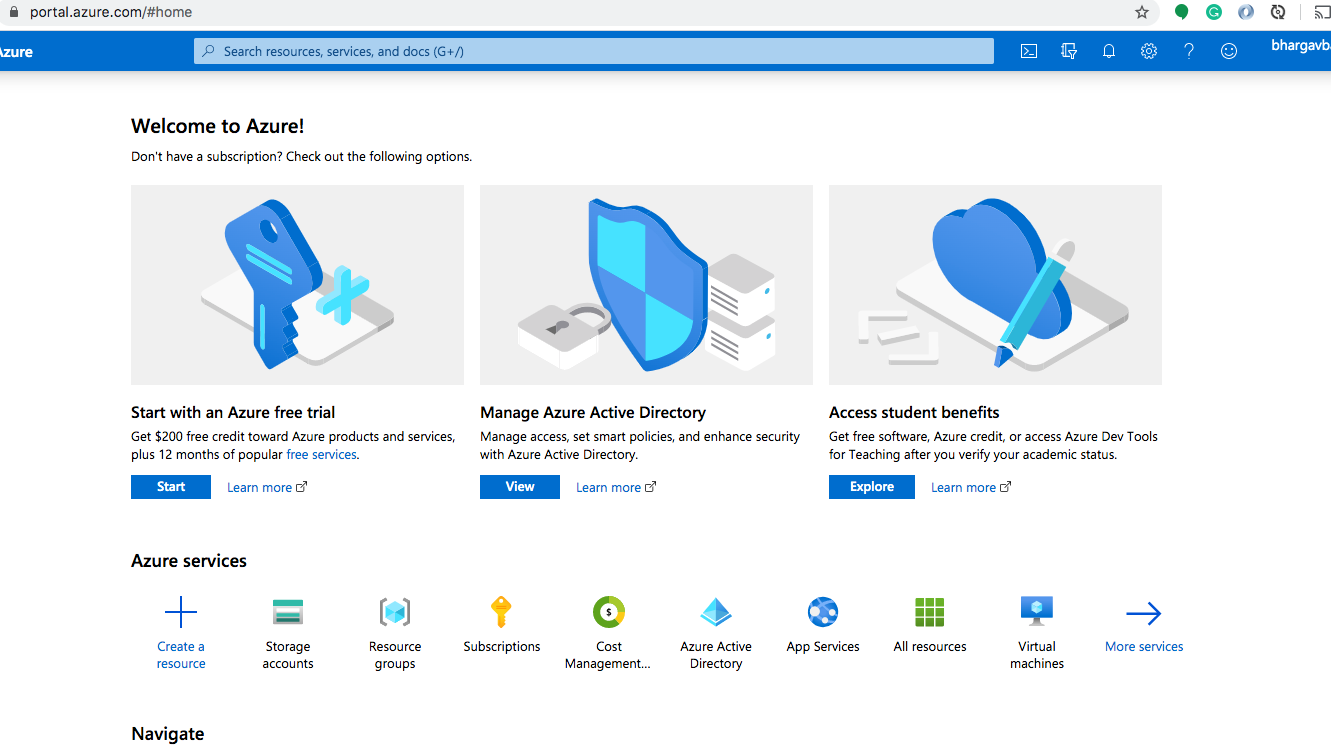The width and height of the screenshot is (1331, 745).
Task: Open Virtual machines service icon
Action: coord(1037,611)
